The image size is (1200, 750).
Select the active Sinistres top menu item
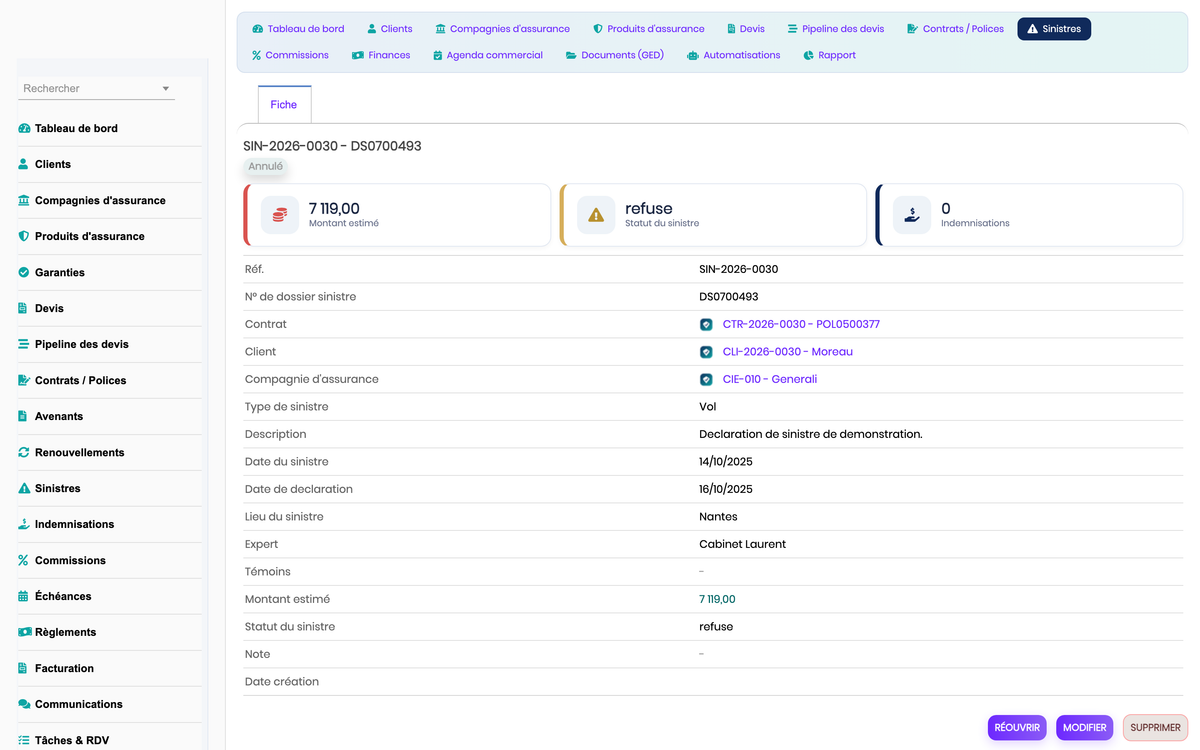[x=1054, y=29]
